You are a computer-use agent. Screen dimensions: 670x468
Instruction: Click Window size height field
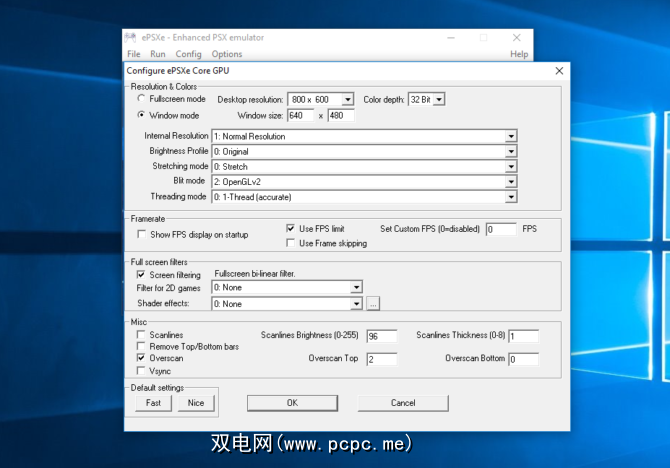tap(341, 115)
